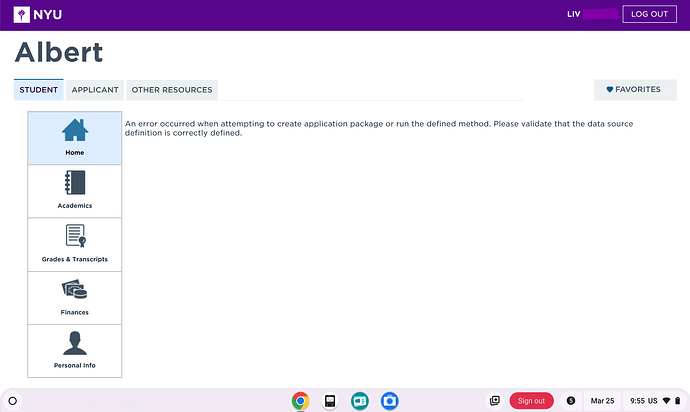The width and height of the screenshot is (690, 412).
Task: Open the ChromeOS launcher circle
Action: coord(13,401)
